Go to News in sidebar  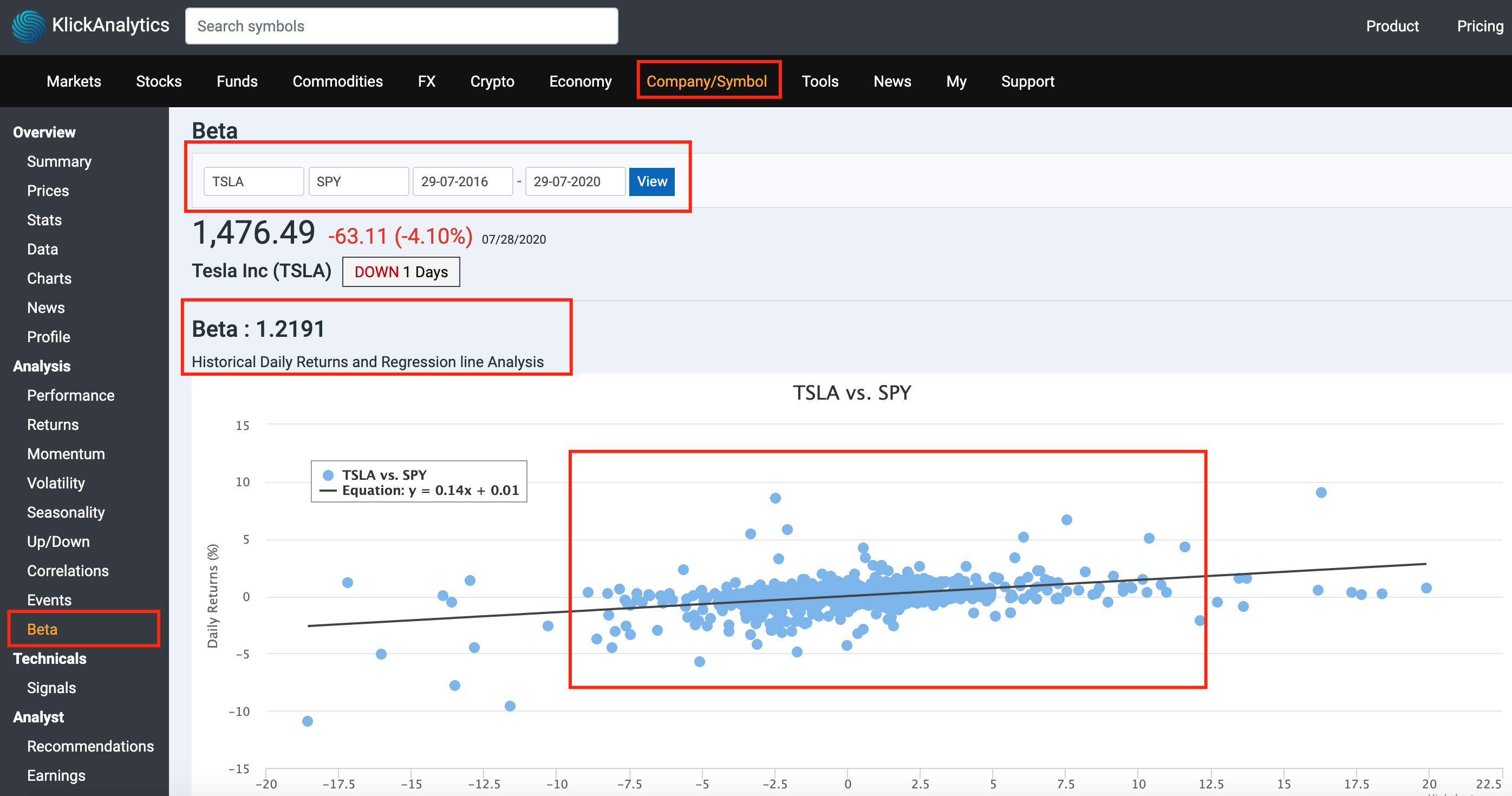pos(46,308)
